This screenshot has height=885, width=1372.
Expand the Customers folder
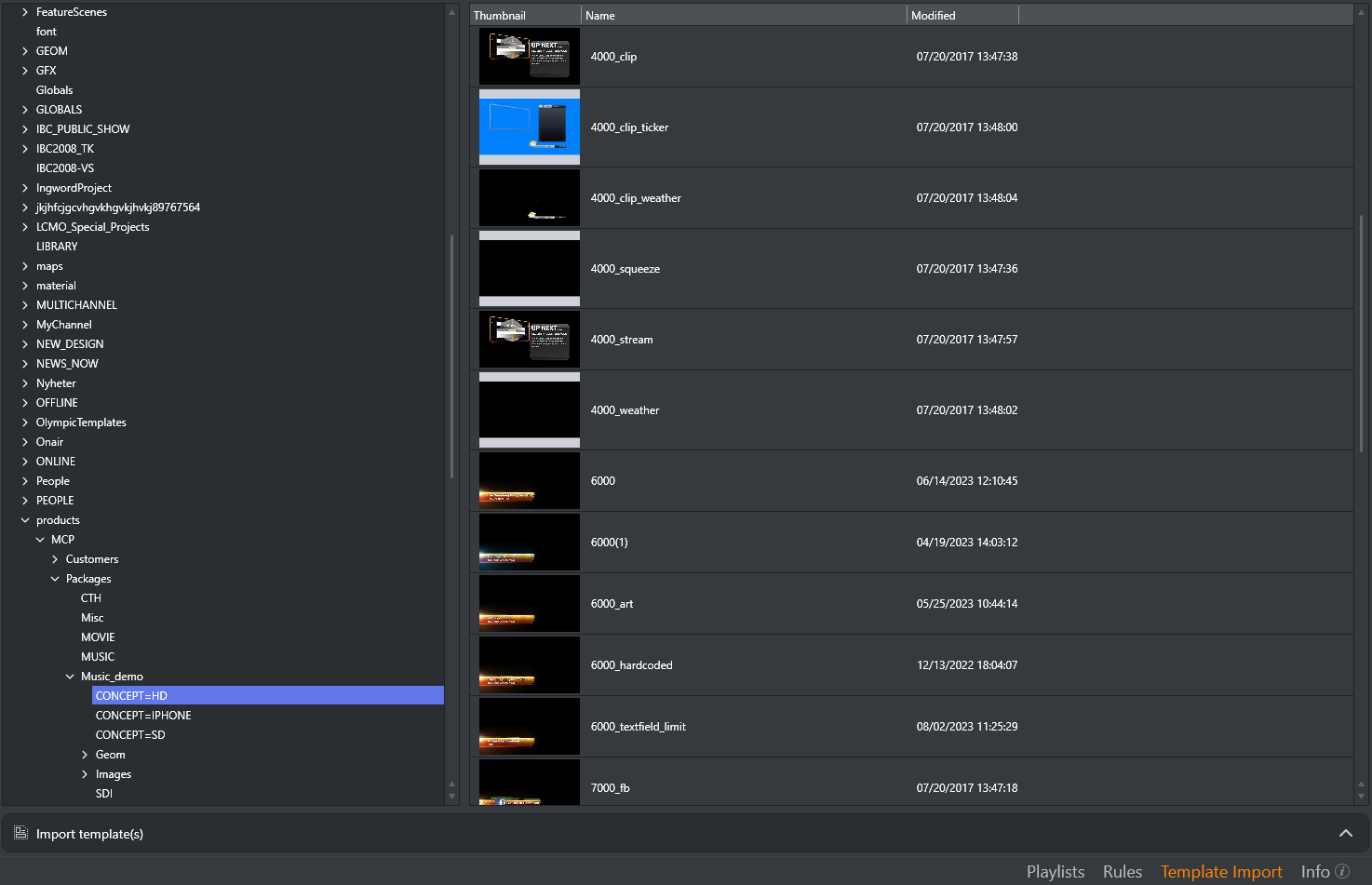pos(55,559)
